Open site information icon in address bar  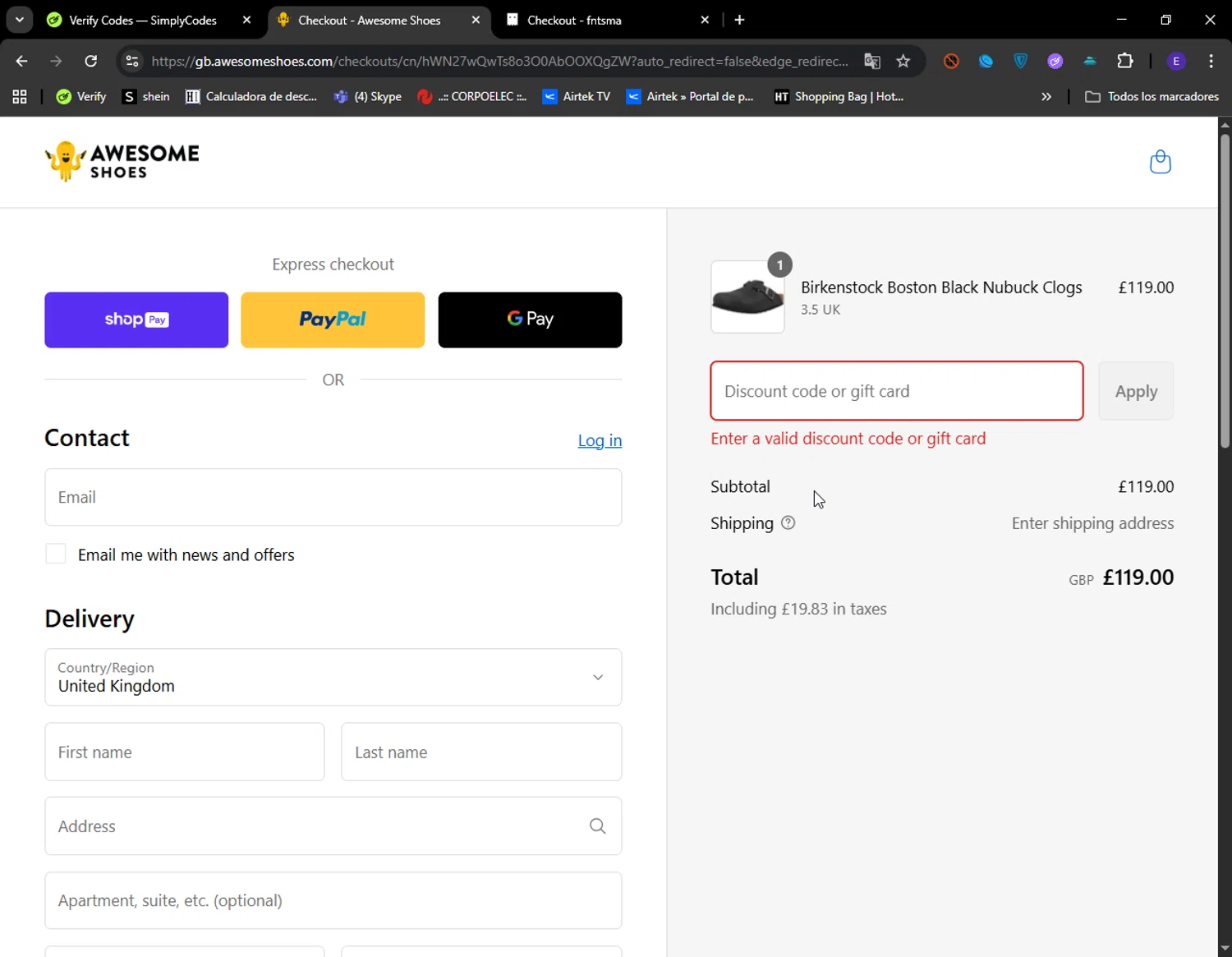click(131, 61)
